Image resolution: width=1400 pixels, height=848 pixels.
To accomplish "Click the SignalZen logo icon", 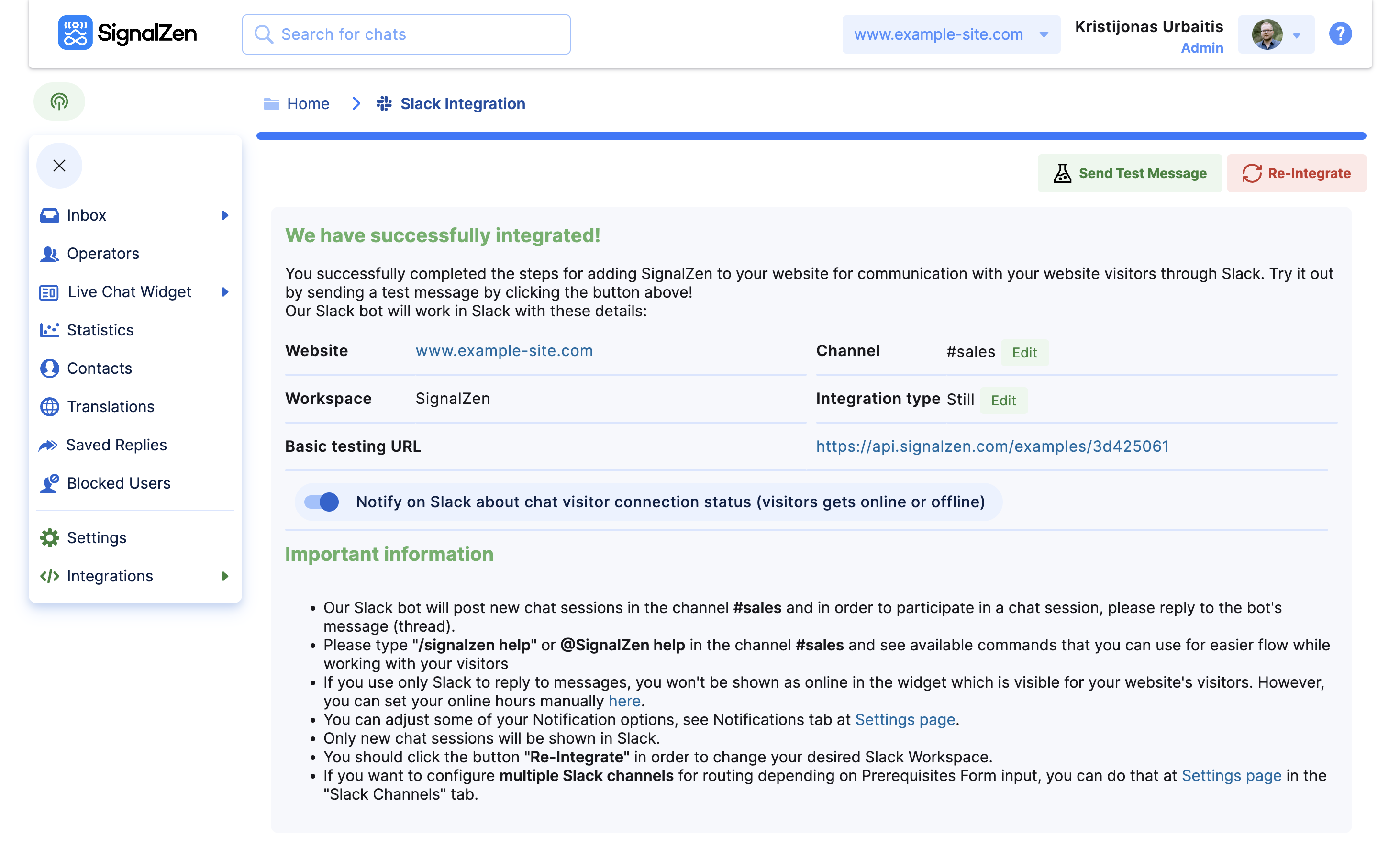I will [75, 33].
